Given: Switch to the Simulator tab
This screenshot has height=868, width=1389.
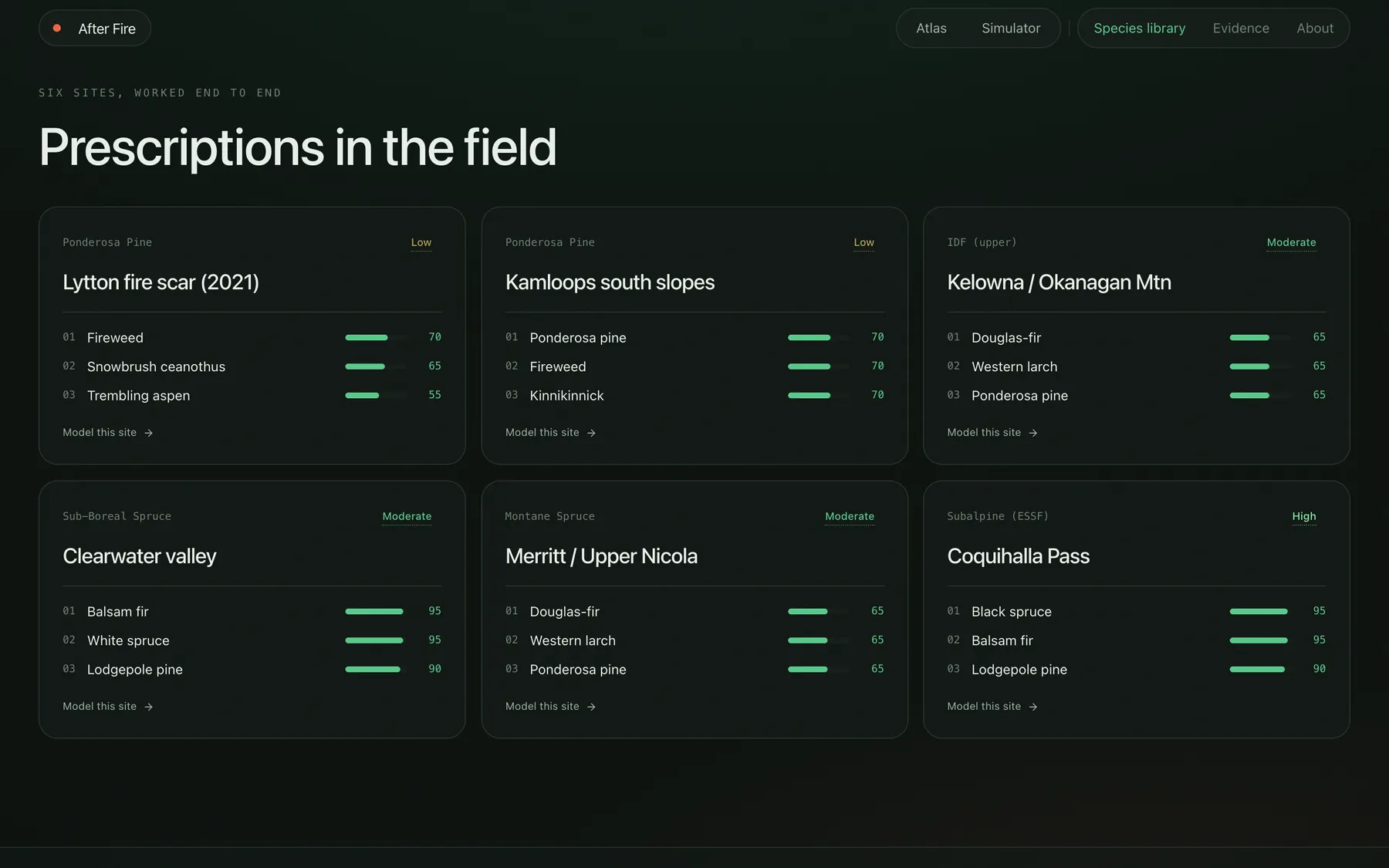Looking at the screenshot, I should [1011, 29].
